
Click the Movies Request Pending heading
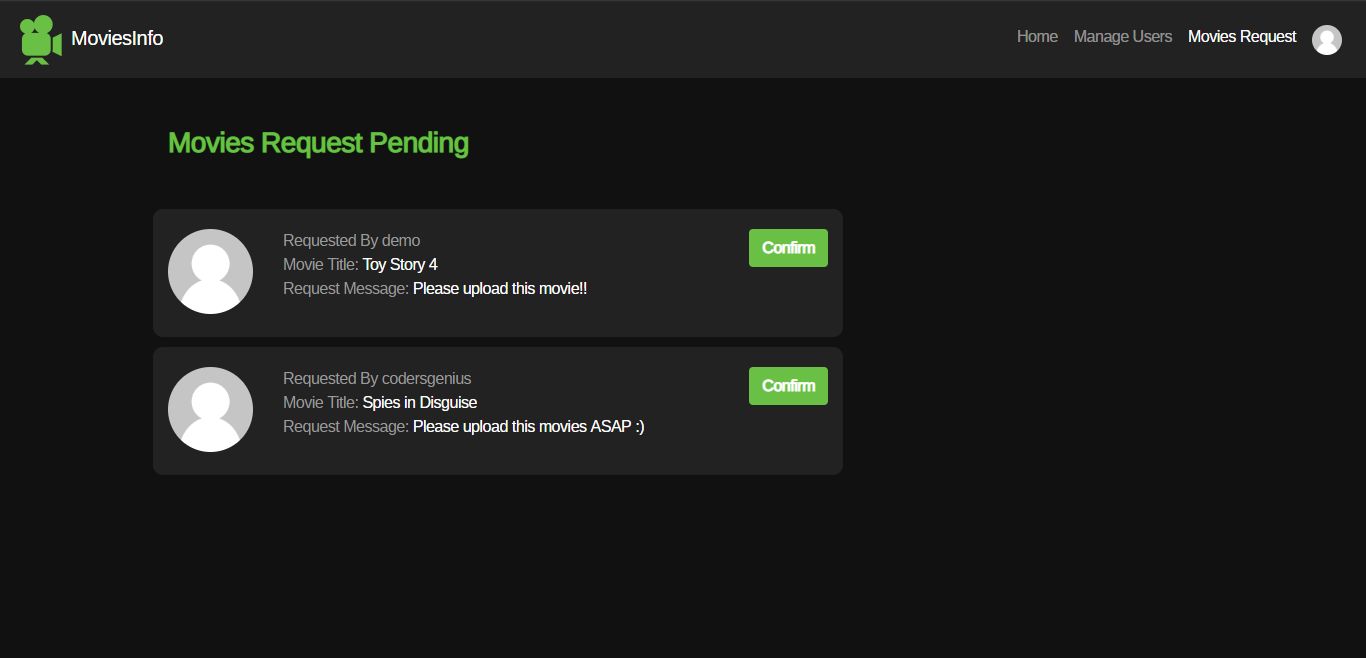click(x=318, y=143)
